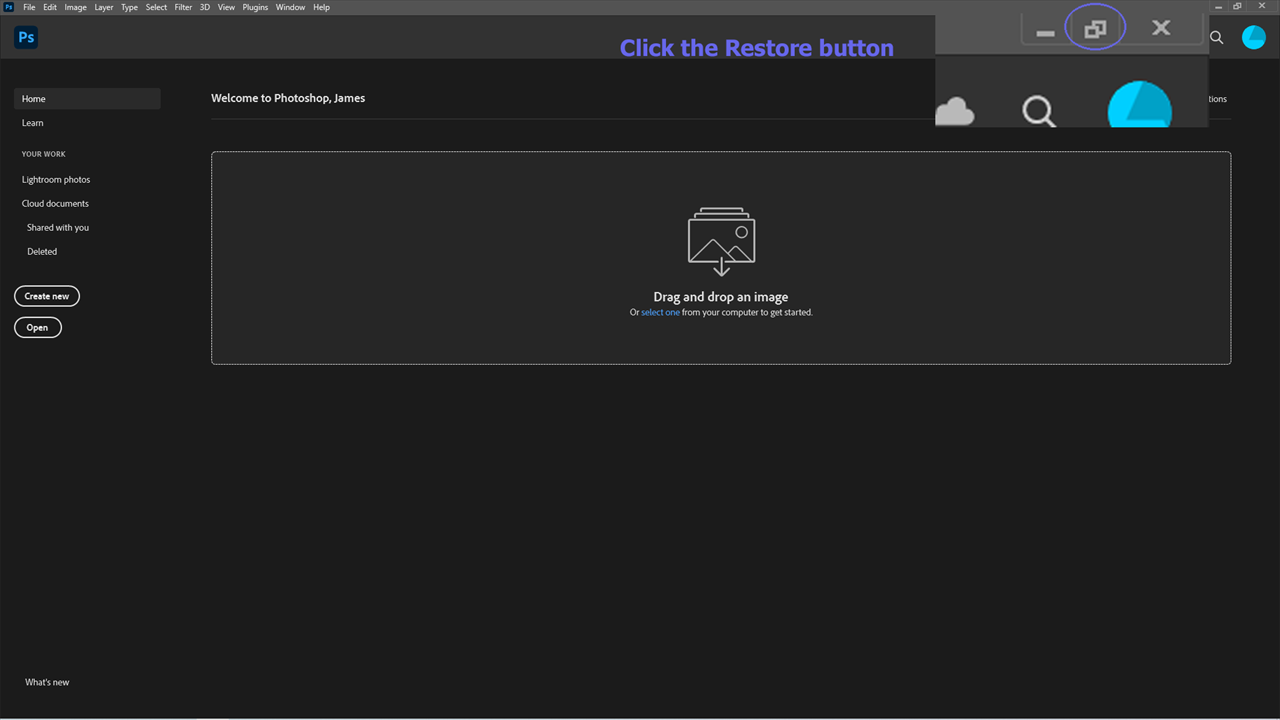Click the Photoshop home logo above the sidebar
This screenshot has width=1280, height=720.
[x=26, y=38]
